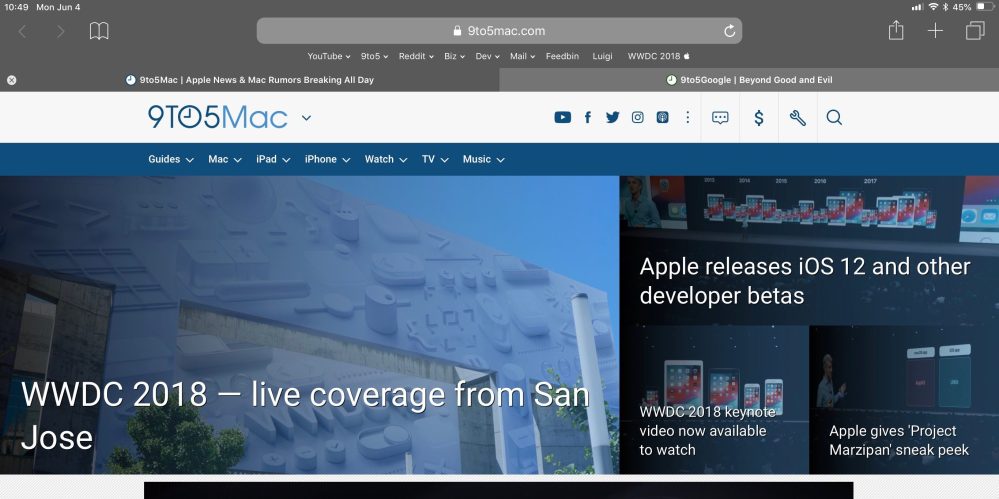Open the speech bubble tips icon
This screenshot has height=499, width=999.
pyautogui.click(x=720, y=118)
